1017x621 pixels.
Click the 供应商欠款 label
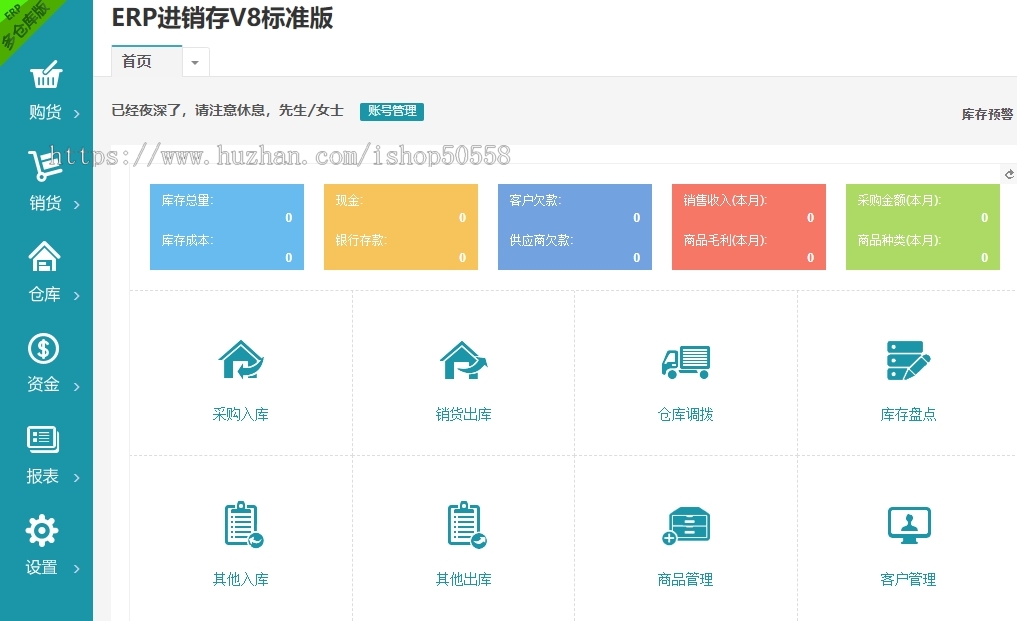coord(541,240)
